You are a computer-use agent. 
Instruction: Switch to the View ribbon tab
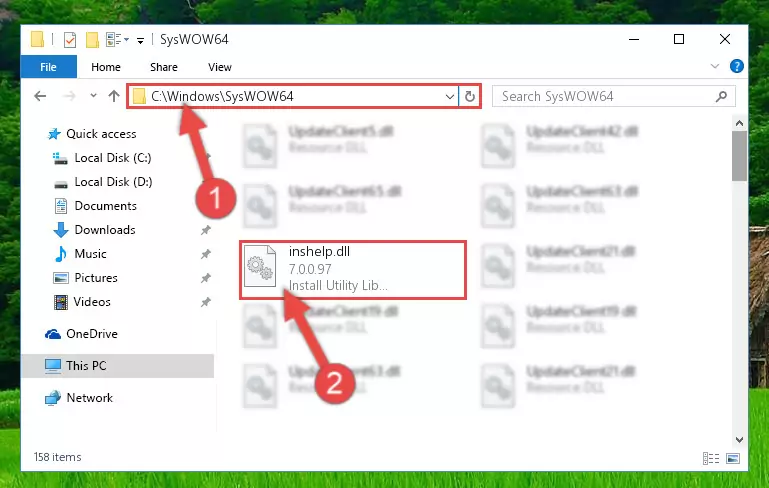(220, 67)
